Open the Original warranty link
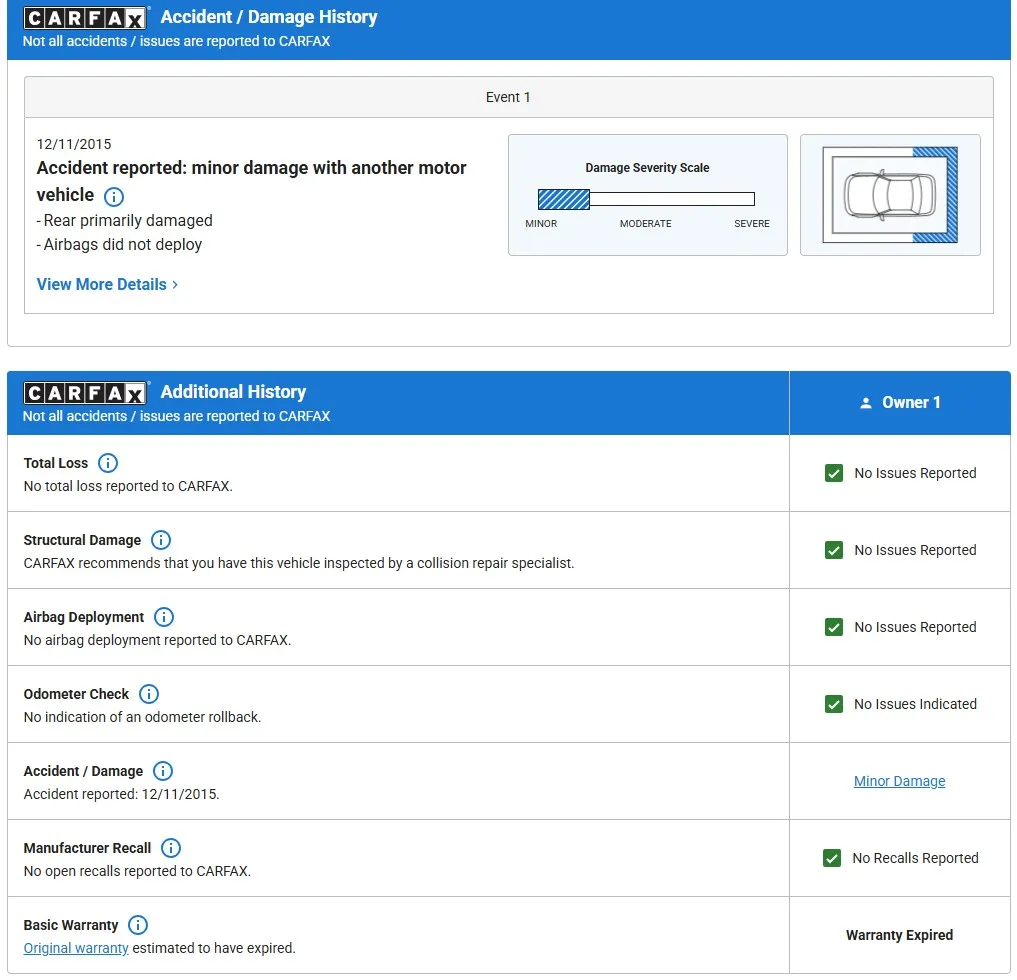Screen dimensions: 1017x980 76,948
